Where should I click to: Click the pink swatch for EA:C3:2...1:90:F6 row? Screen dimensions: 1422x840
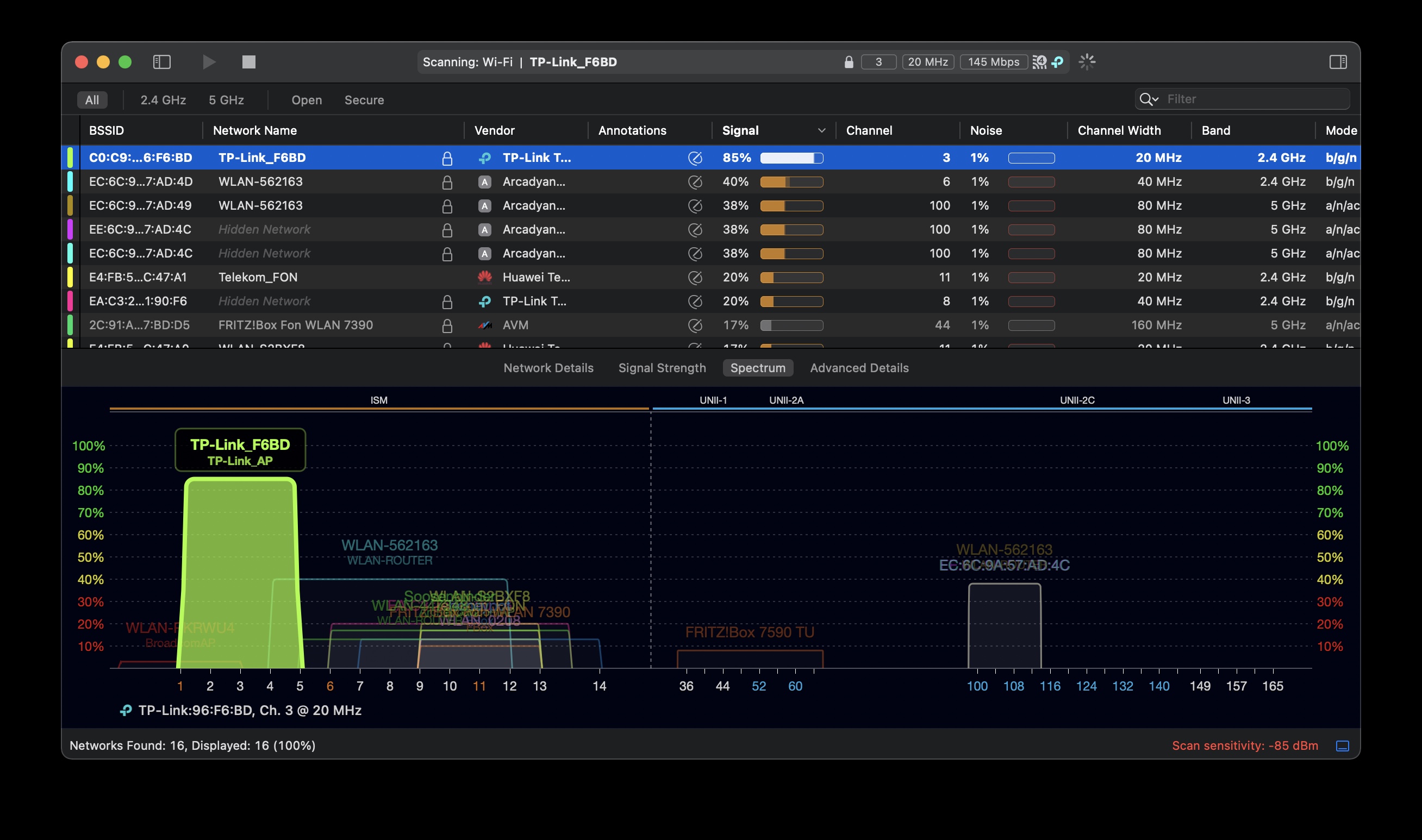point(70,300)
